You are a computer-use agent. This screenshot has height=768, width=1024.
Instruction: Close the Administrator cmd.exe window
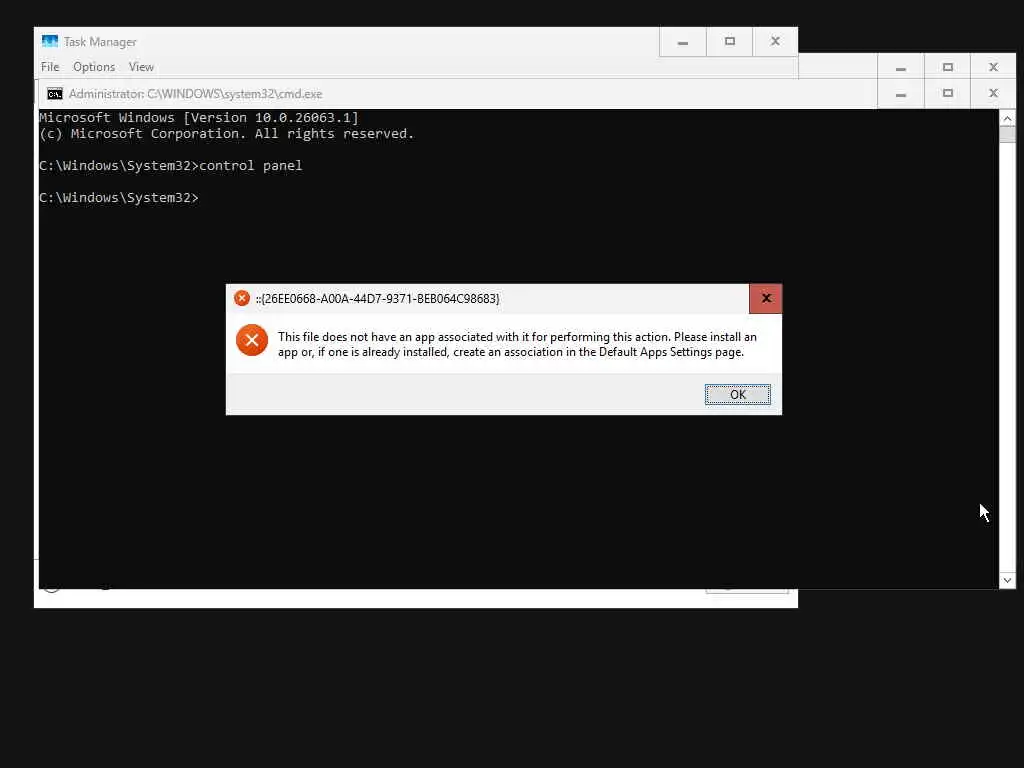click(993, 94)
